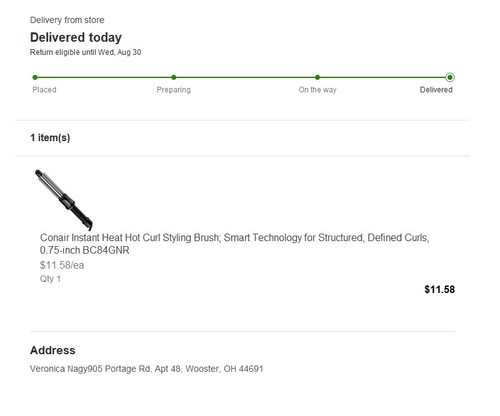The height and width of the screenshot is (416, 500).
Task: Click the On the way step label
Action: (317, 90)
